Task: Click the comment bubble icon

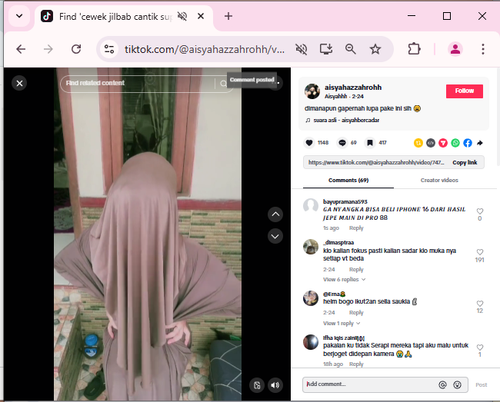Action: pos(342,143)
